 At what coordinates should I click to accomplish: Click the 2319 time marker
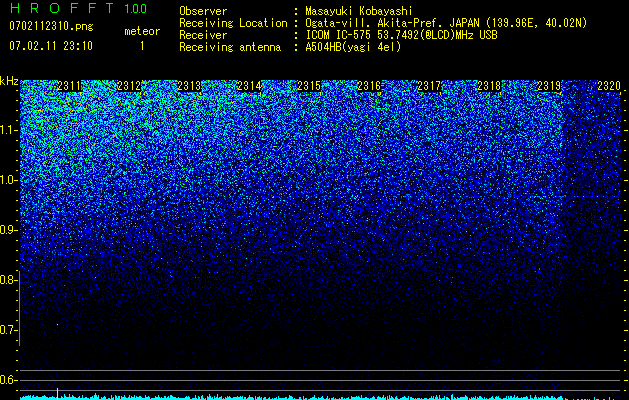(550, 86)
